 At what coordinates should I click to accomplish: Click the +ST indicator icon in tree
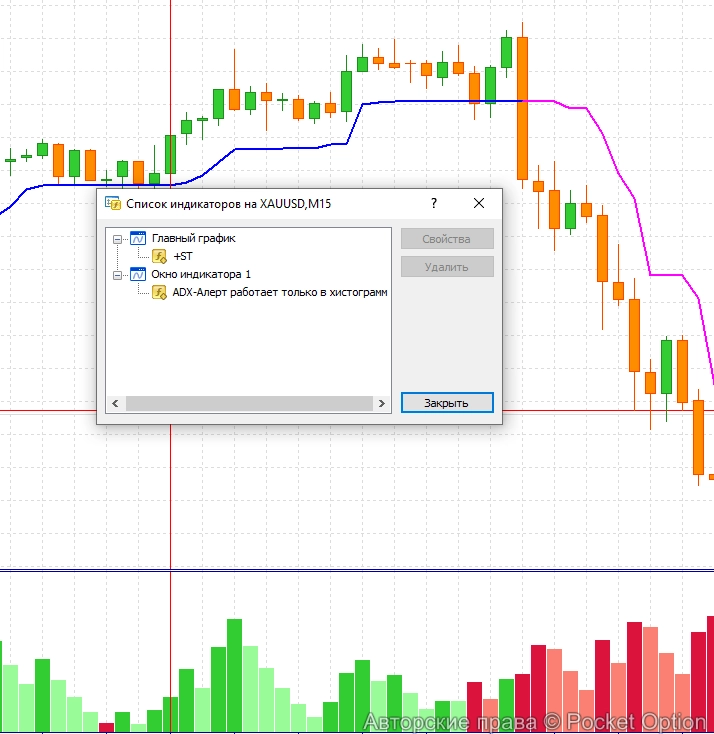point(159,256)
